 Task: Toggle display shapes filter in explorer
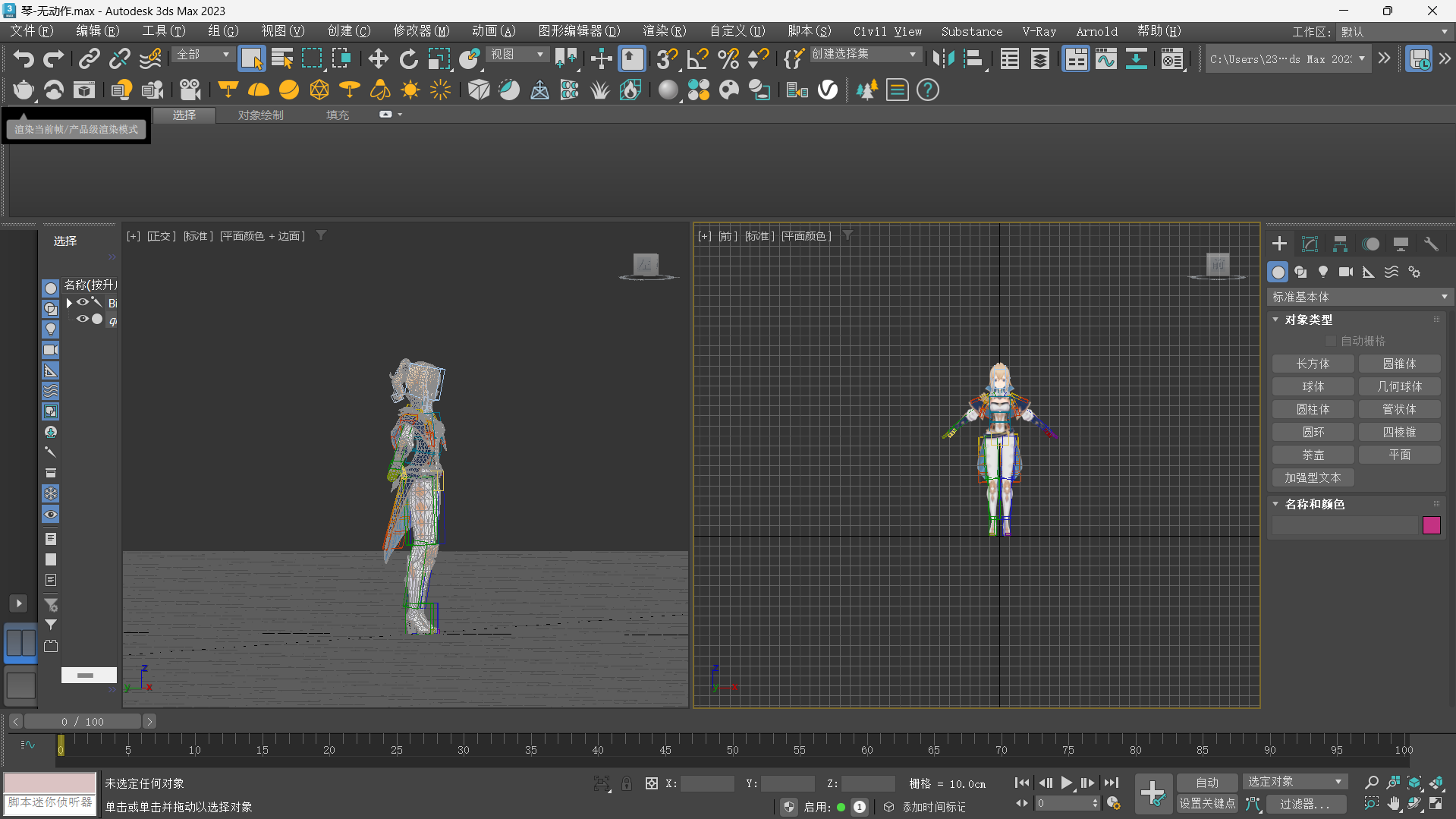click(x=51, y=309)
